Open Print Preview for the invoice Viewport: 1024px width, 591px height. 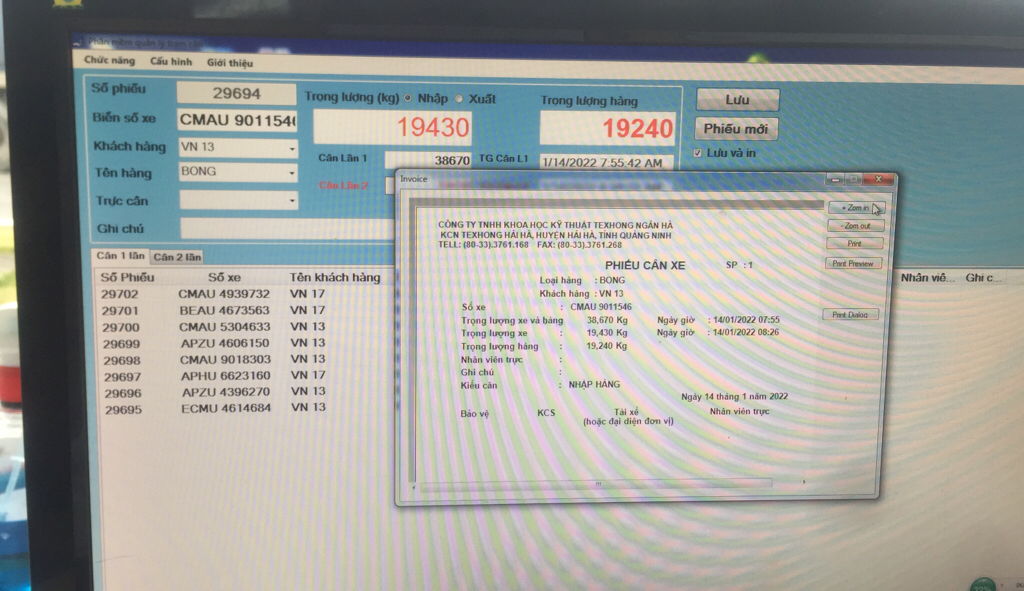853,264
